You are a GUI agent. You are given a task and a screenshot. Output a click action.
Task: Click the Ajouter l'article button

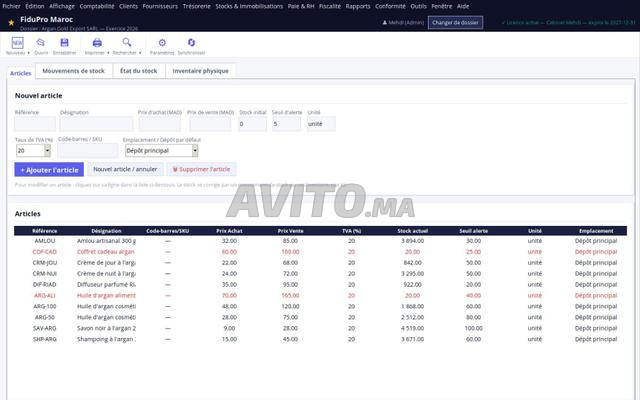(49, 169)
